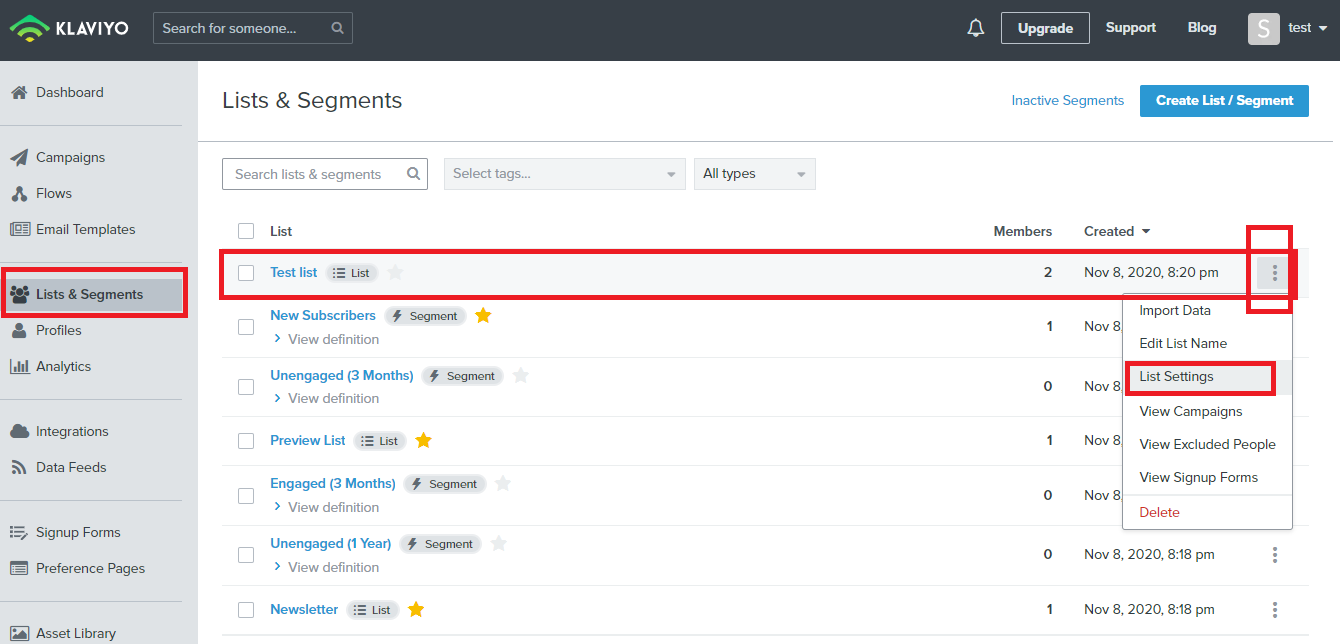Open the Newsletter list link
Screen dimensions: 1340x644
304,609
